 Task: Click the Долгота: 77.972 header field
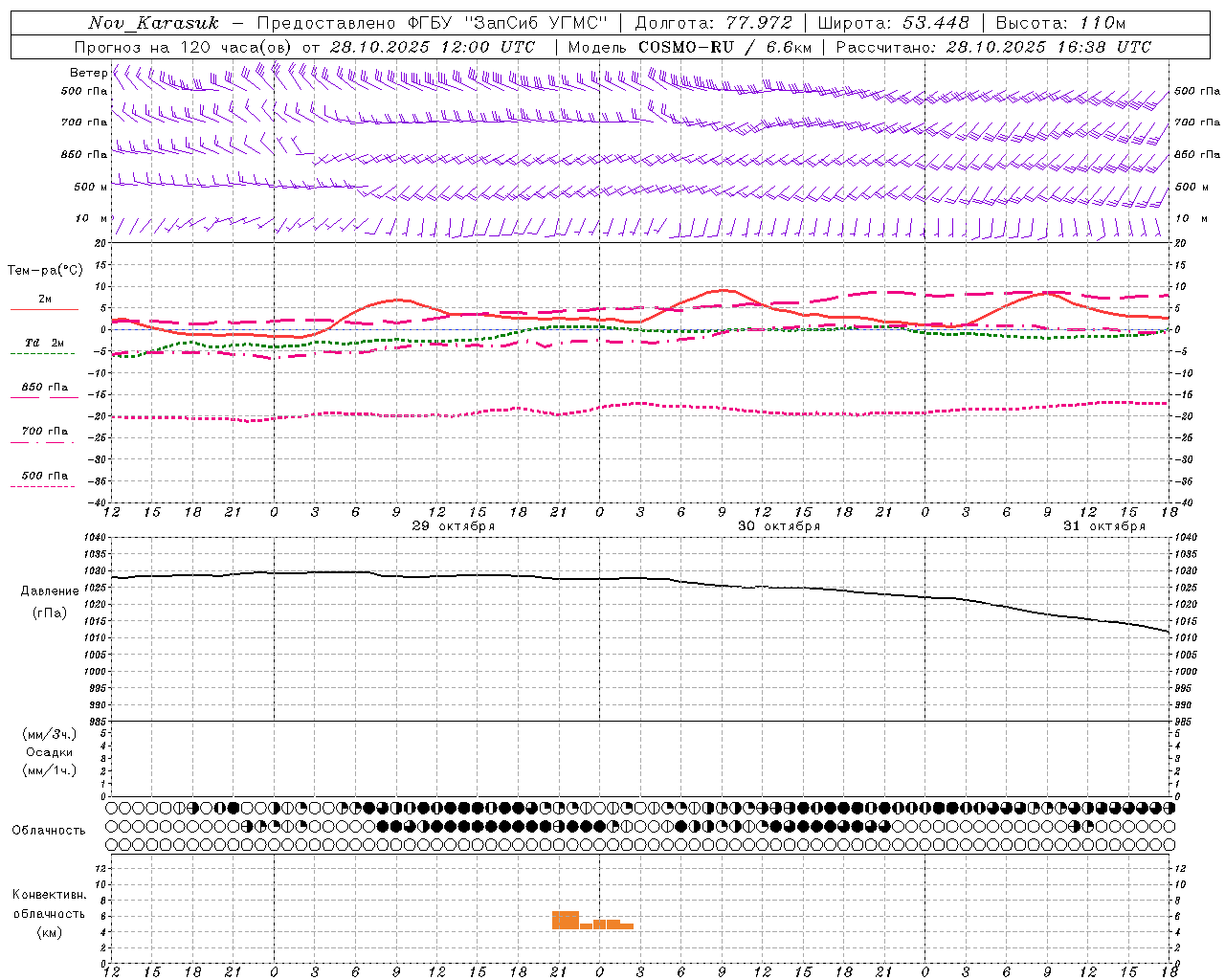click(714, 23)
